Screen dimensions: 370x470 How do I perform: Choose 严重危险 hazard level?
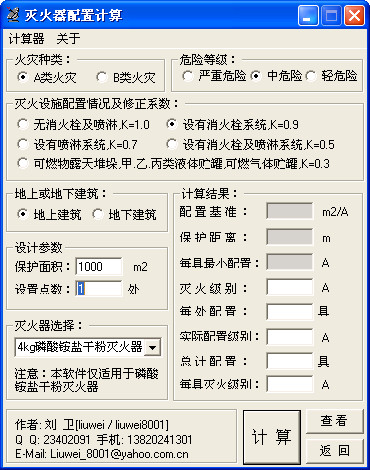tap(214, 76)
